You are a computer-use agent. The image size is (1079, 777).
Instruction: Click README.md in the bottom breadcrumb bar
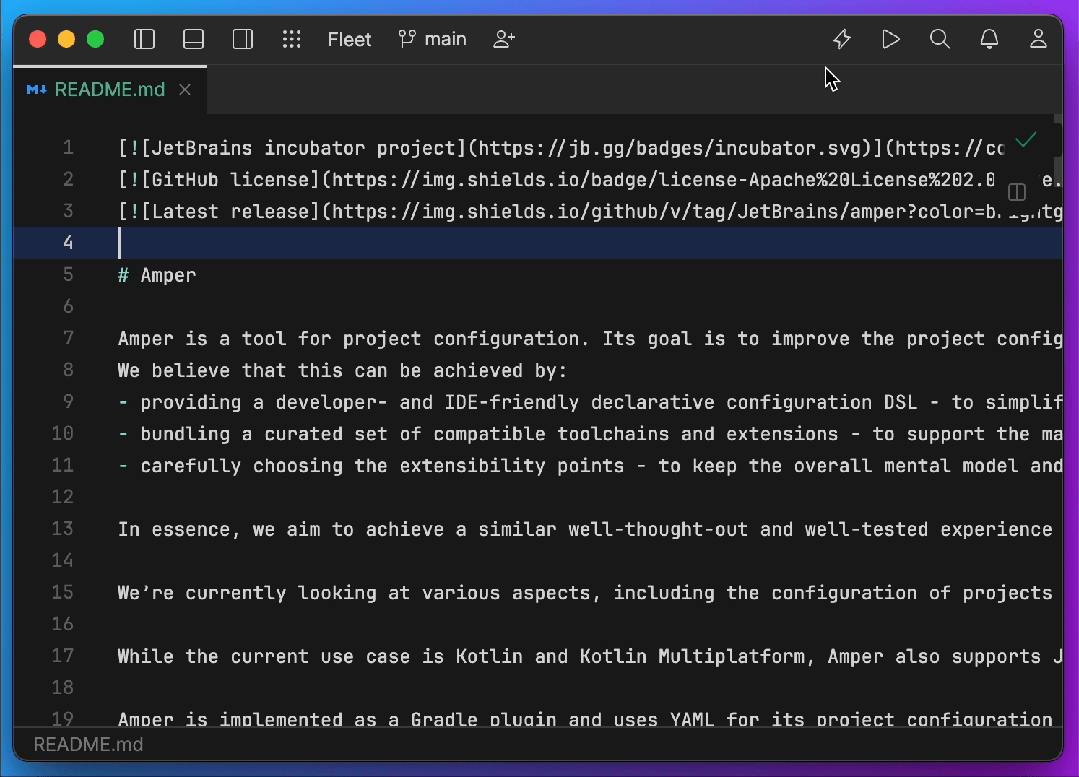88,745
